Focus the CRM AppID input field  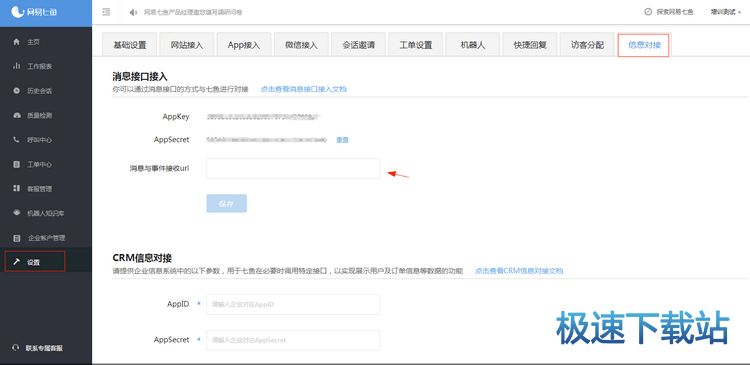[x=293, y=304]
